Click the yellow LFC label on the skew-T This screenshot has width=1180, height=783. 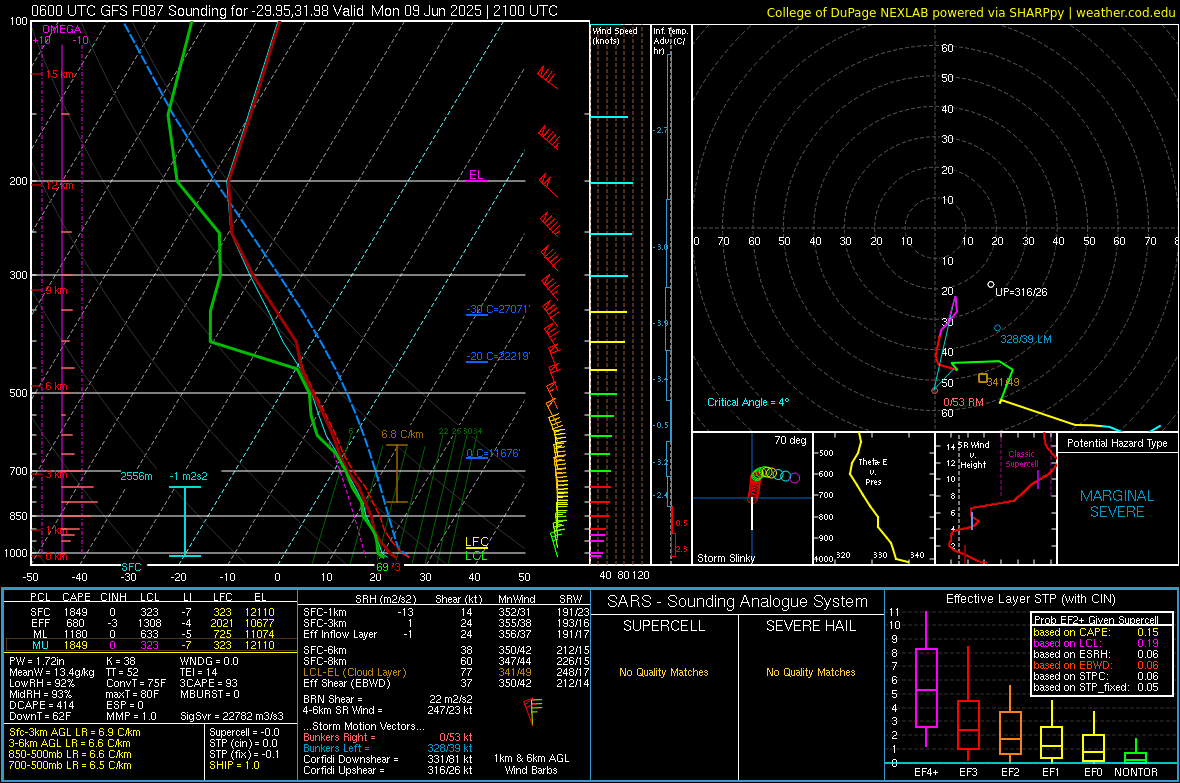(476, 541)
